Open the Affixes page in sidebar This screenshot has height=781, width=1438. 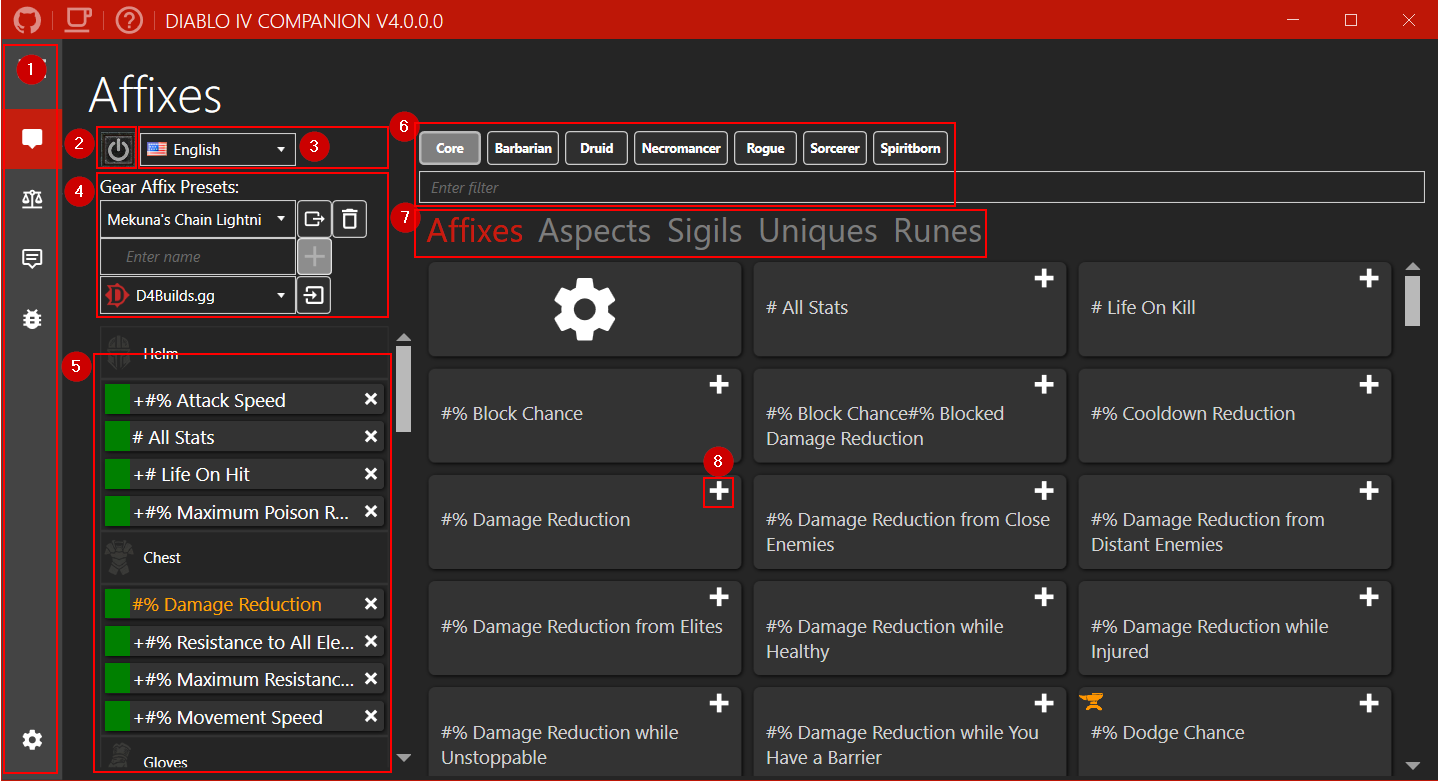tap(32, 140)
